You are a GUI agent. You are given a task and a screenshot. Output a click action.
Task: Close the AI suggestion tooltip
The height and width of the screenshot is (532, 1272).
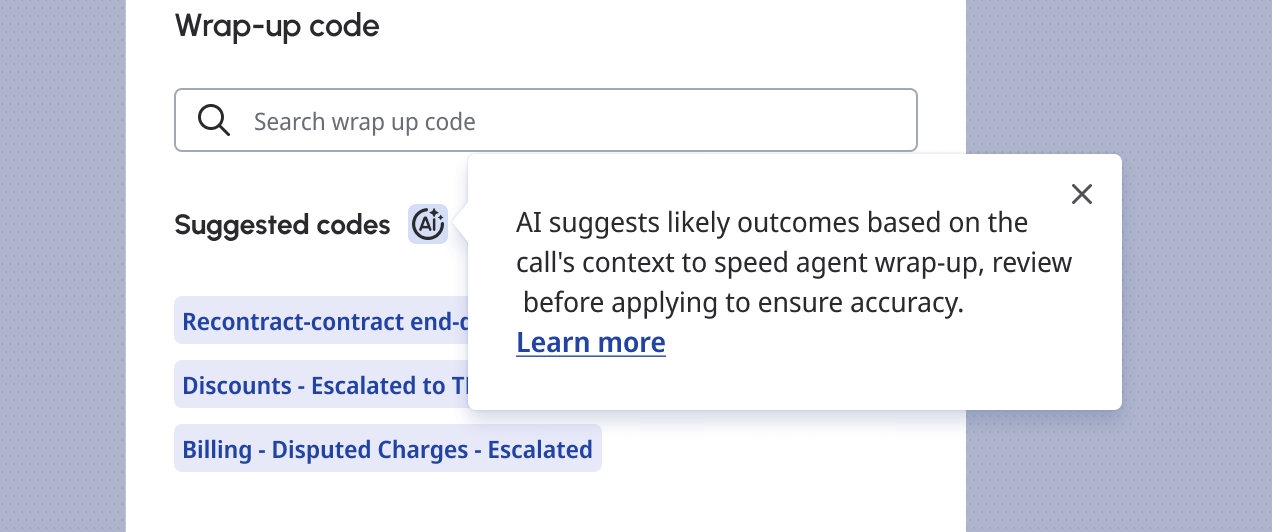pos(1081,194)
